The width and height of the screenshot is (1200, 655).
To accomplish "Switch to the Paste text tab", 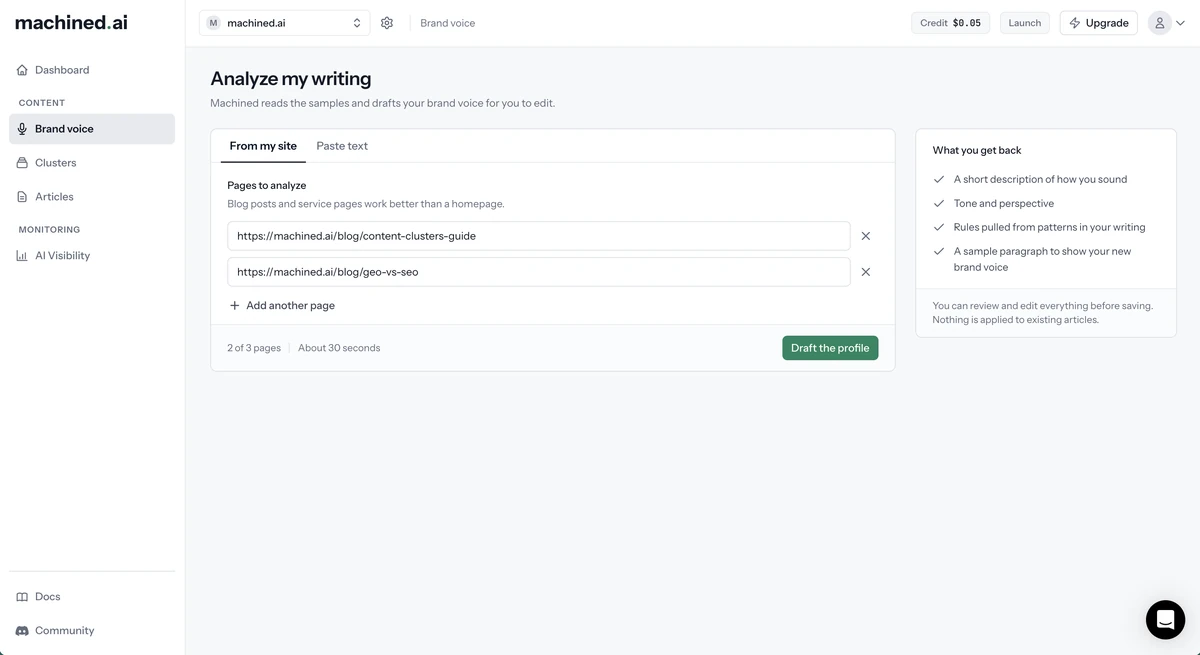I will pyautogui.click(x=342, y=146).
